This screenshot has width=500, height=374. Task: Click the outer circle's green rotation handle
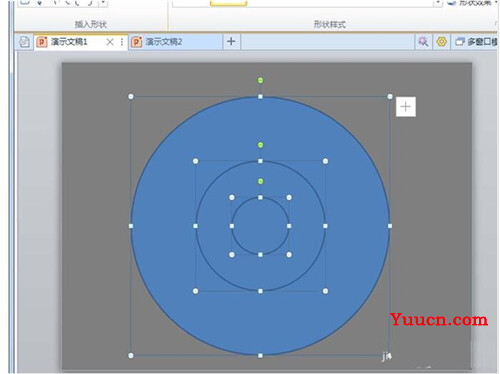[260, 80]
